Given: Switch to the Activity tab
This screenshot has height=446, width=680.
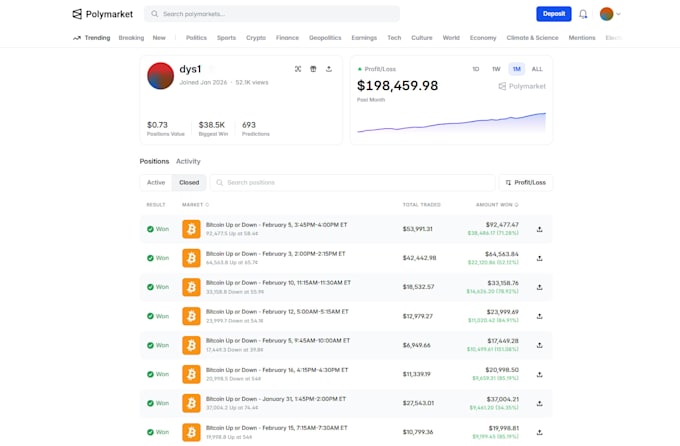Looking at the screenshot, I should pyautogui.click(x=188, y=161).
